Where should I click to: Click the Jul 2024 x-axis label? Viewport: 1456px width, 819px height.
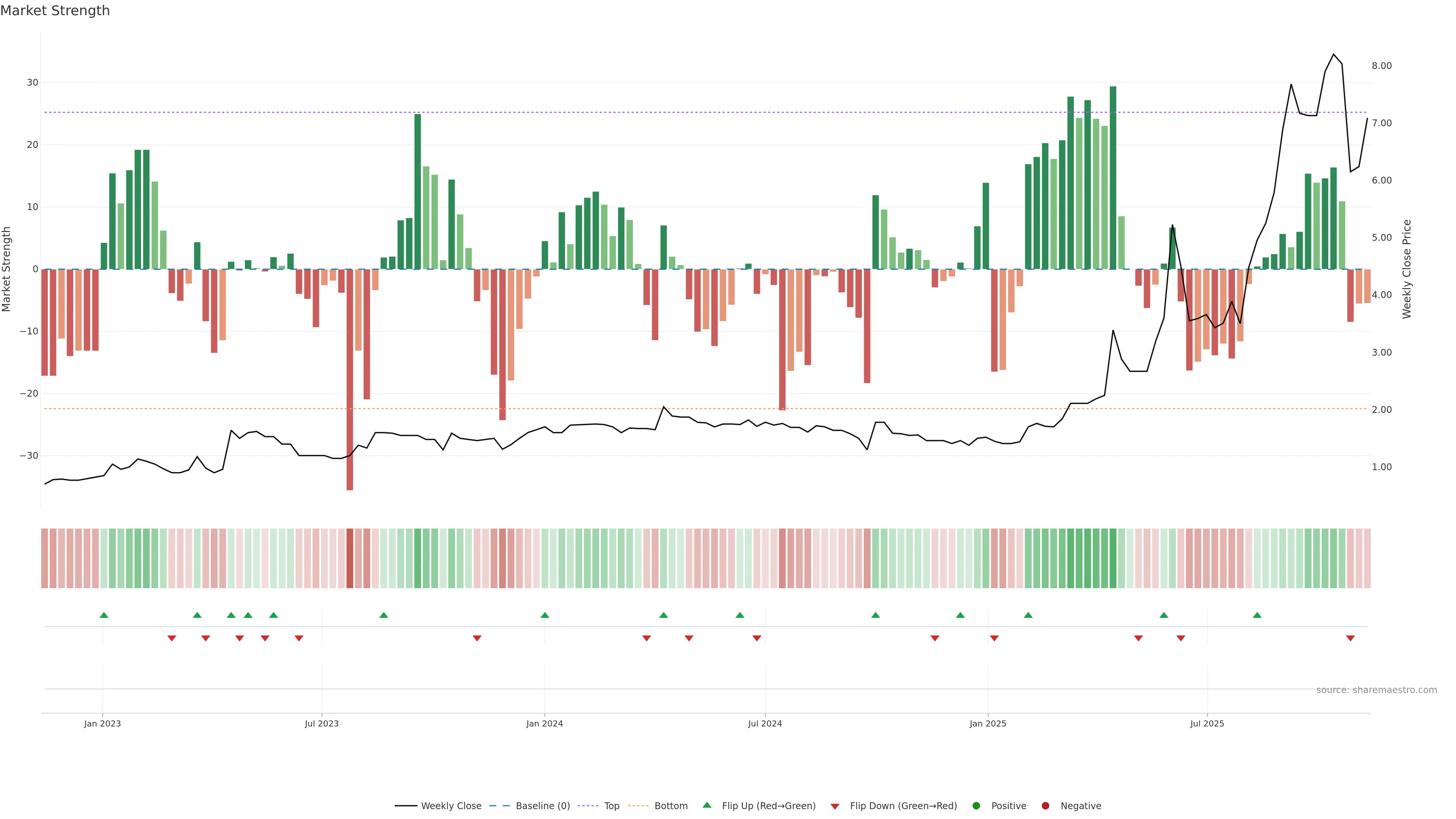coord(765,723)
